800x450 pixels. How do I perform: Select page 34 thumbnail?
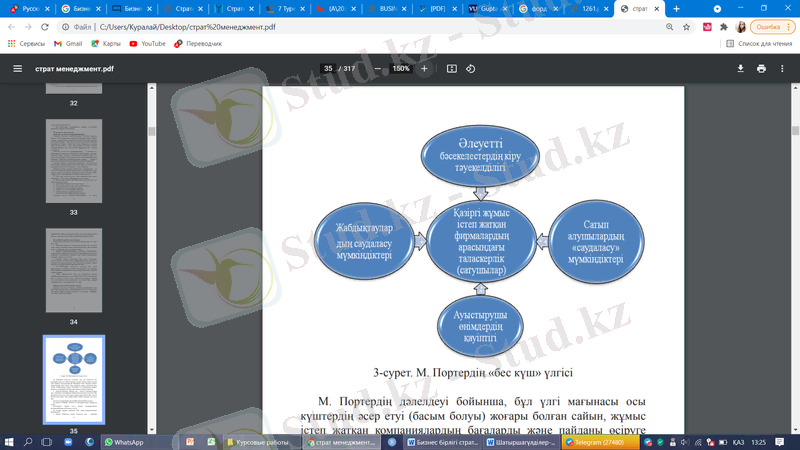74,270
